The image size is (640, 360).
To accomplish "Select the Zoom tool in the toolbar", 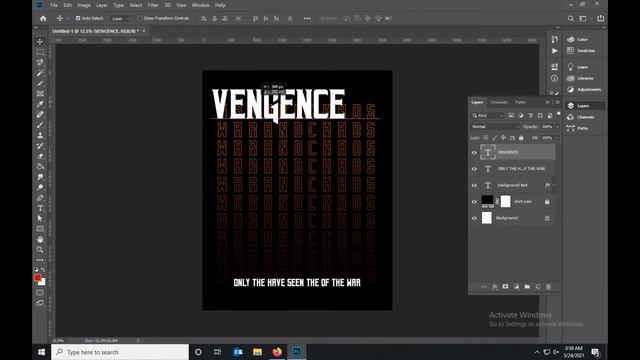I will 40,249.
